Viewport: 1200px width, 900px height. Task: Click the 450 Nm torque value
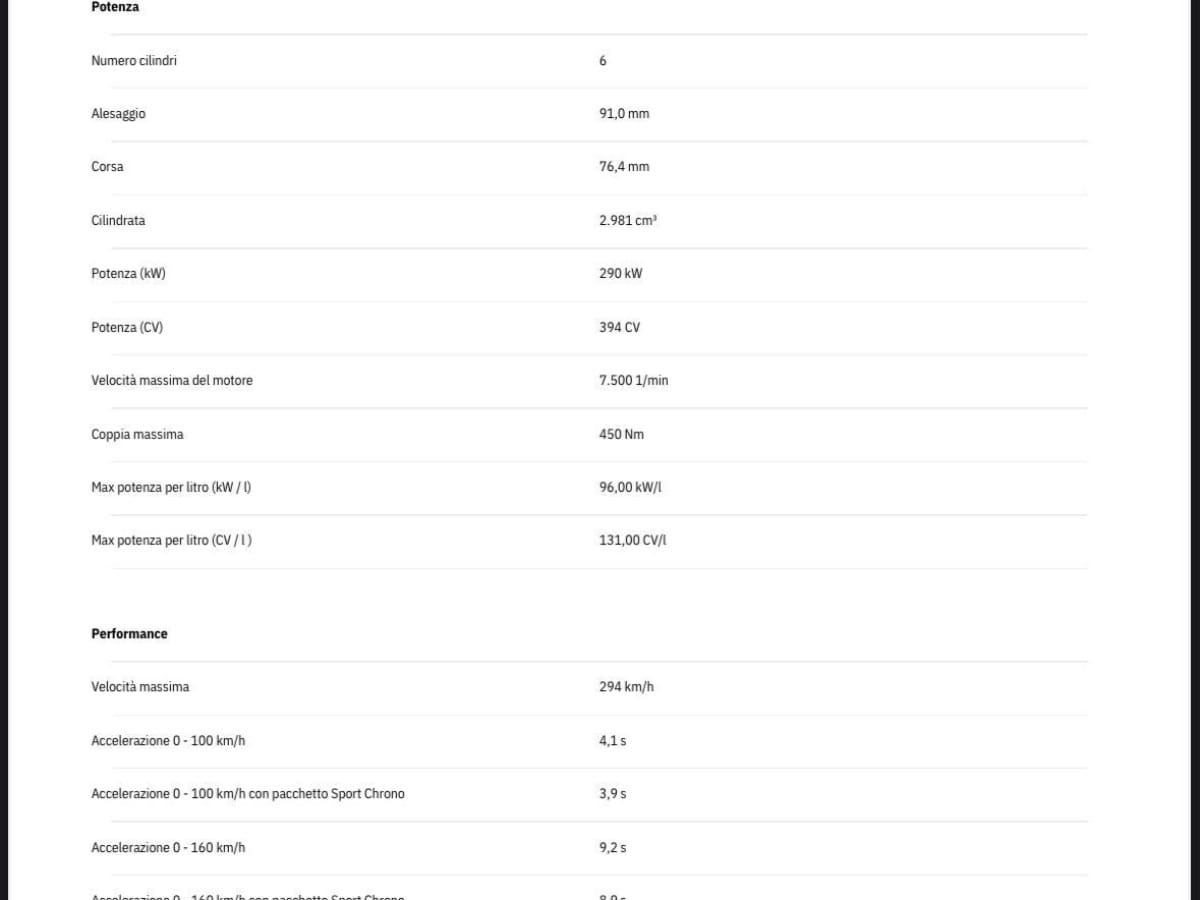(x=621, y=435)
